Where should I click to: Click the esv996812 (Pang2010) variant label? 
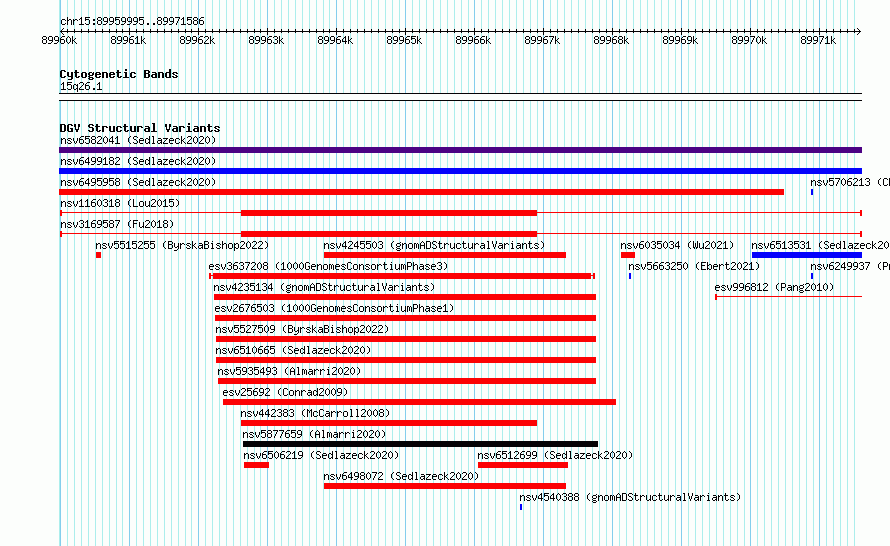tap(774, 287)
